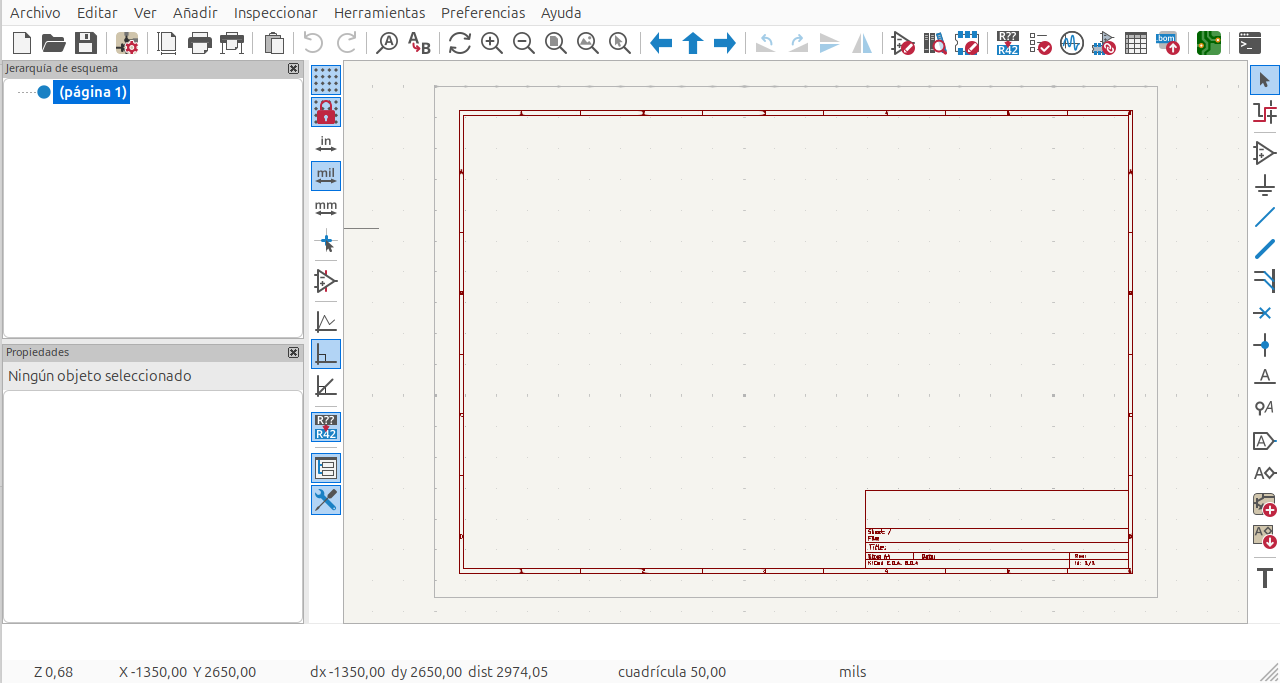Save the schematic using the floppy icon
Viewport: 1280px width, 683px height.
[x=86, y=43]
